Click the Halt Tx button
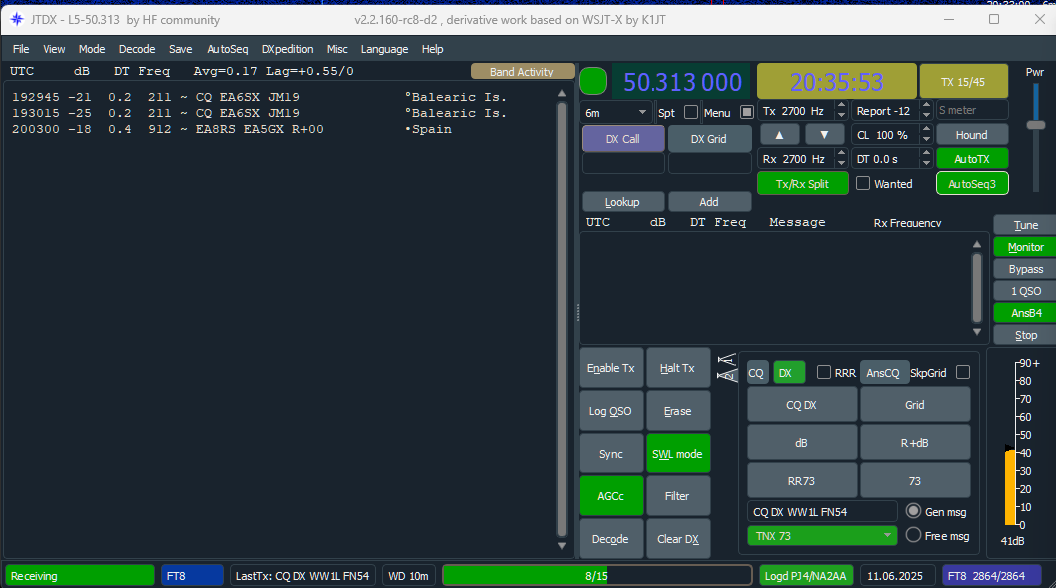Screen dimensions: 1056x588 point(678,368)
